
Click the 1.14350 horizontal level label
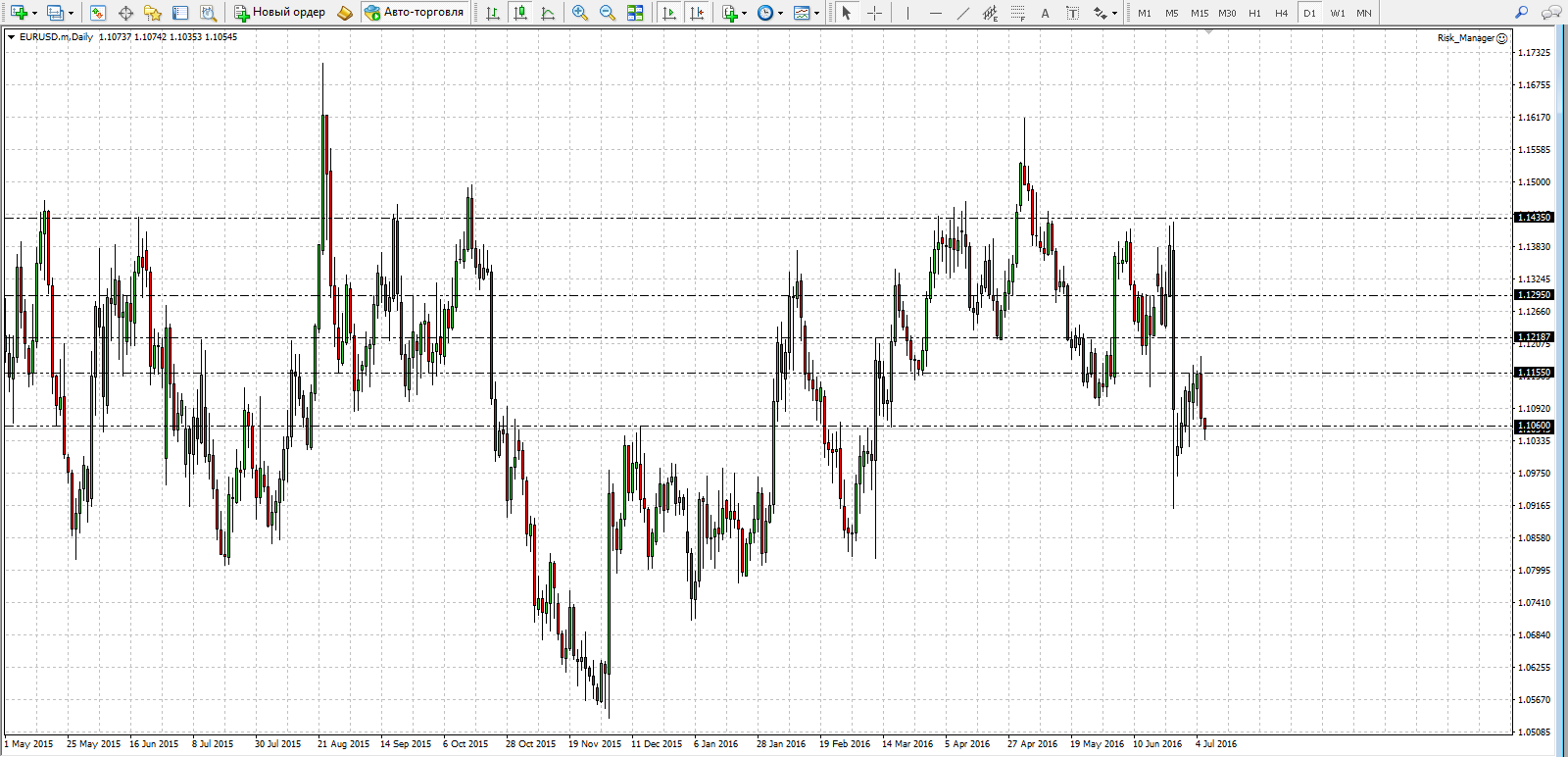[x=1535, y=218]
